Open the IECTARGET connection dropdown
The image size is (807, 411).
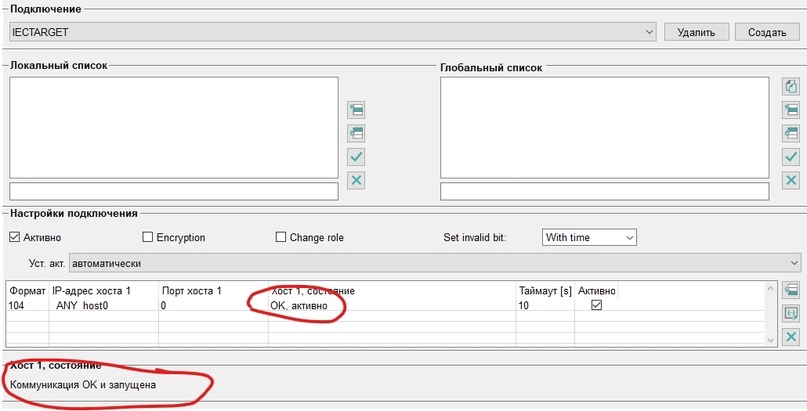(332, 32)
